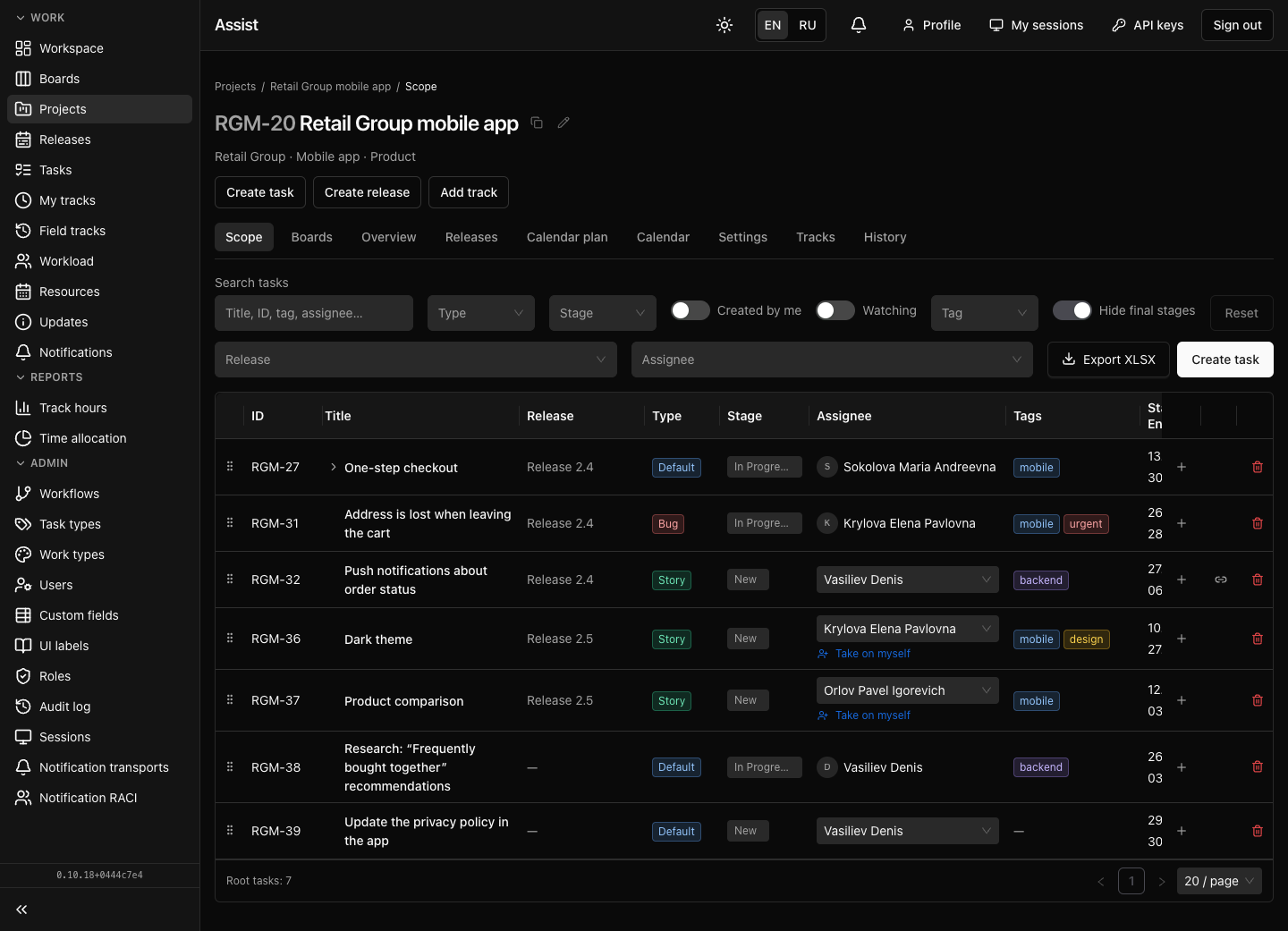1288x931 pixels.
Task: Open Field tracks in sidebar
Action: [x=99, y=231]
